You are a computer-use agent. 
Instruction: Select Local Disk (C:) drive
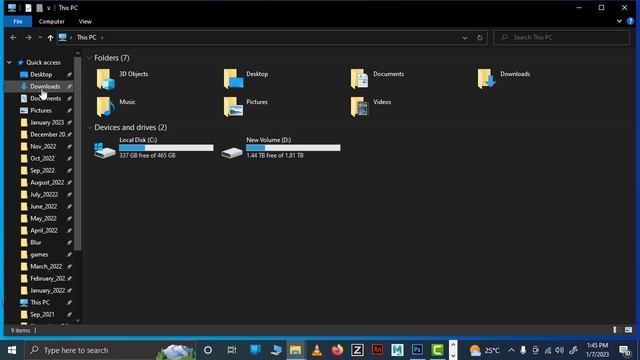(x=153, y=148)
